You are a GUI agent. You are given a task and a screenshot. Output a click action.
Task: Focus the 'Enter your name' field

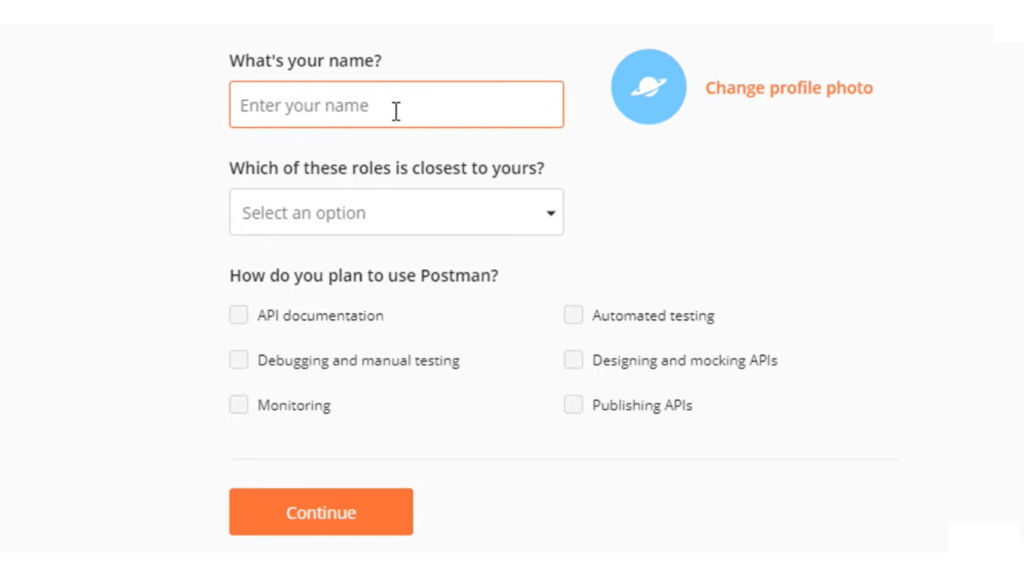pos(396,105)
